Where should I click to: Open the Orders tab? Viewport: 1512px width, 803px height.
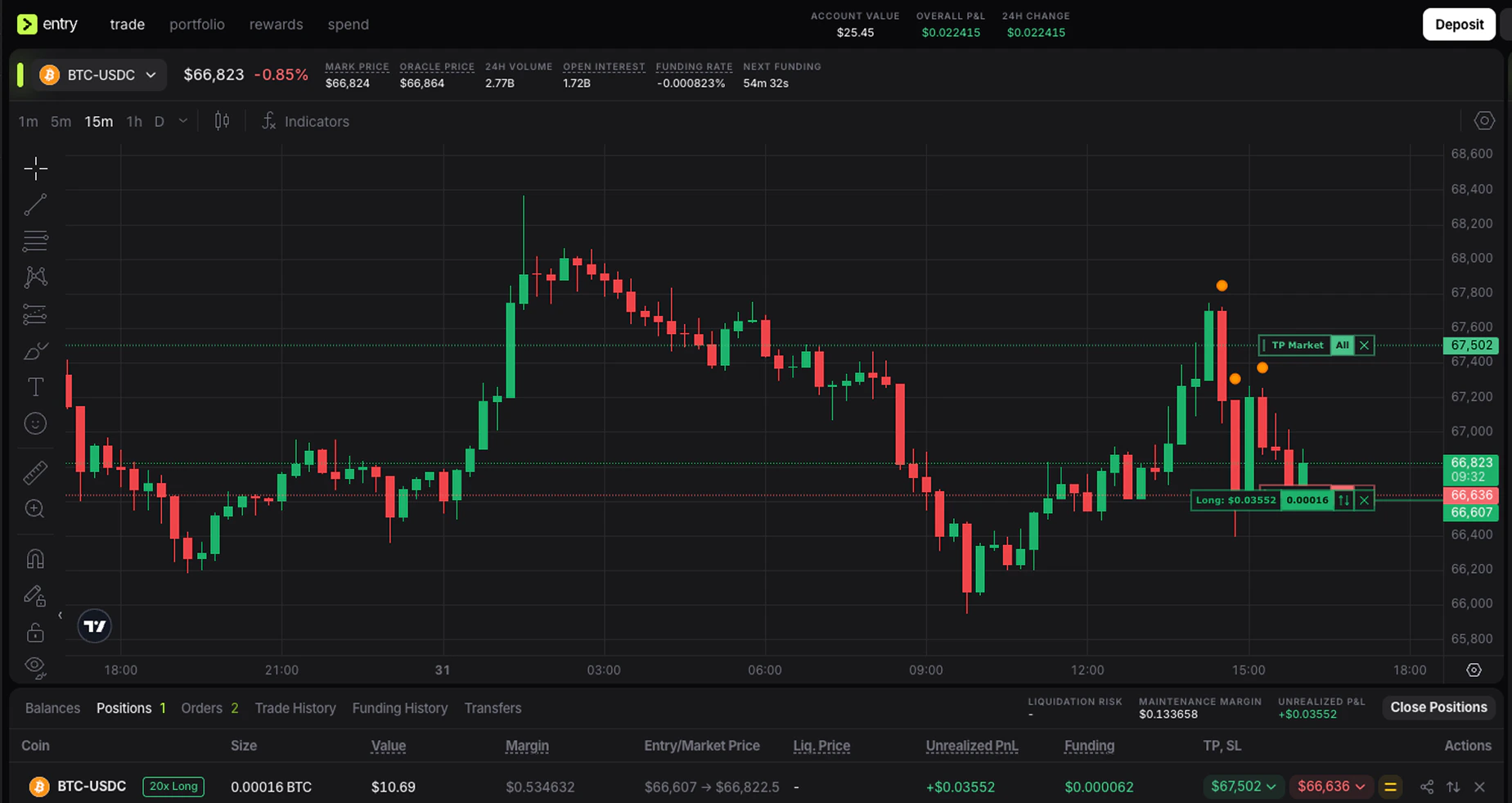coord(209,708)
